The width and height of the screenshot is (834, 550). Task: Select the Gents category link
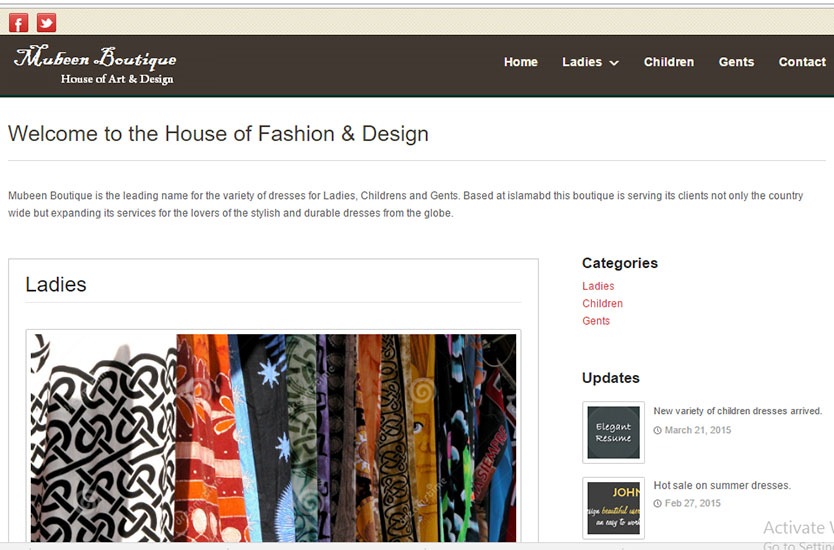596,321
